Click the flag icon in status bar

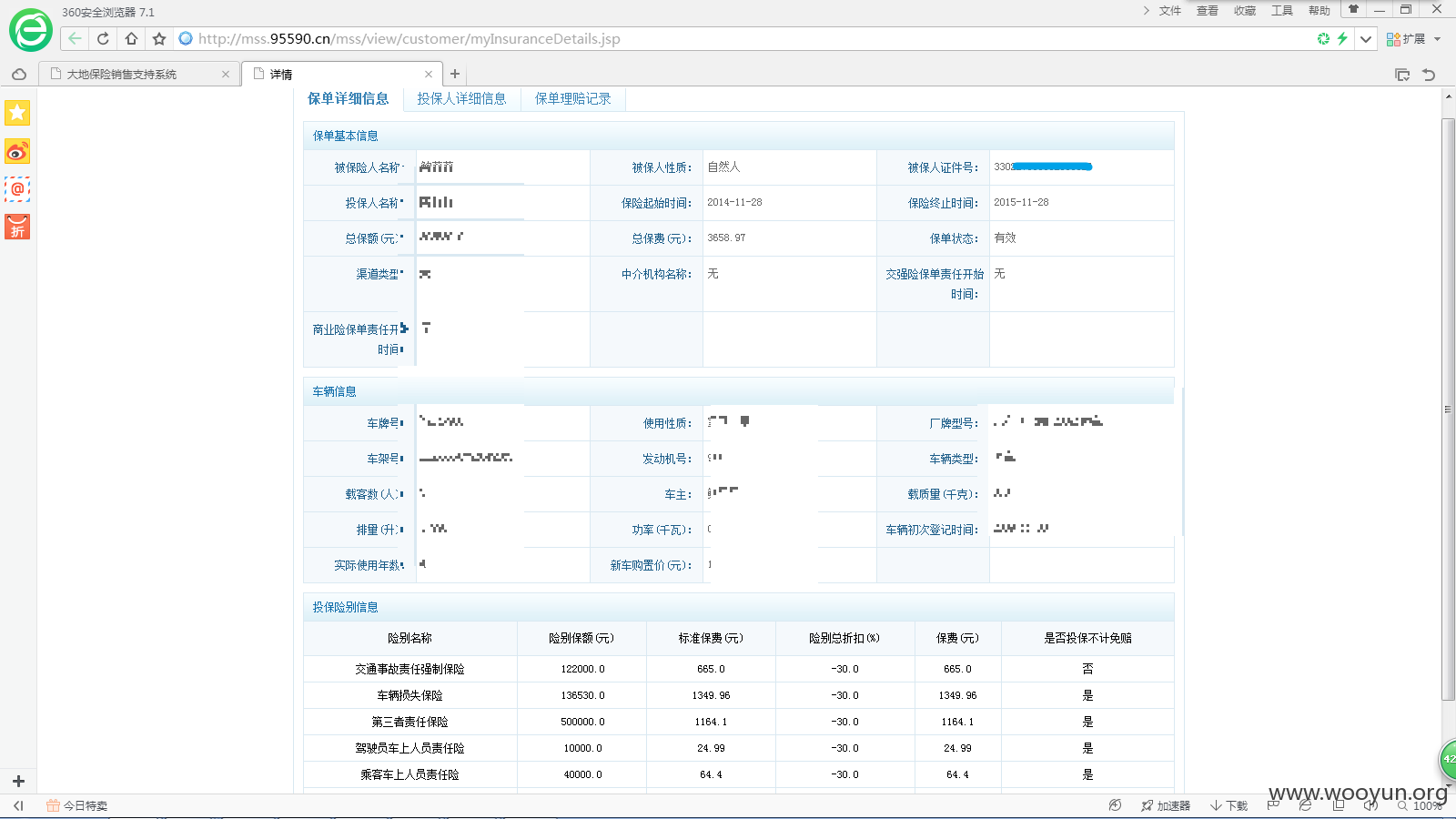(x=1273, y=805)
